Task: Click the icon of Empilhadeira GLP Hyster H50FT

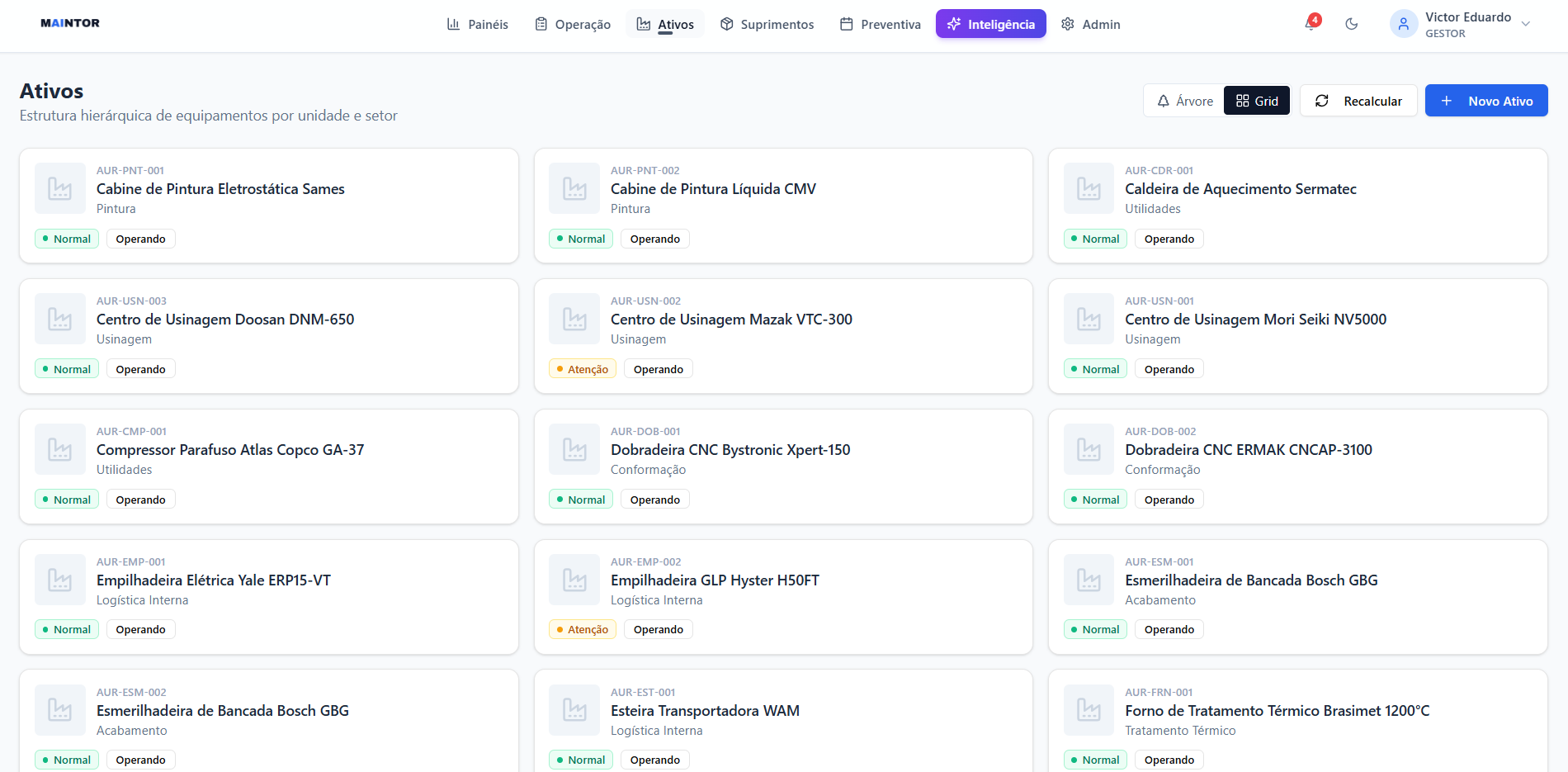Action: 574,580
